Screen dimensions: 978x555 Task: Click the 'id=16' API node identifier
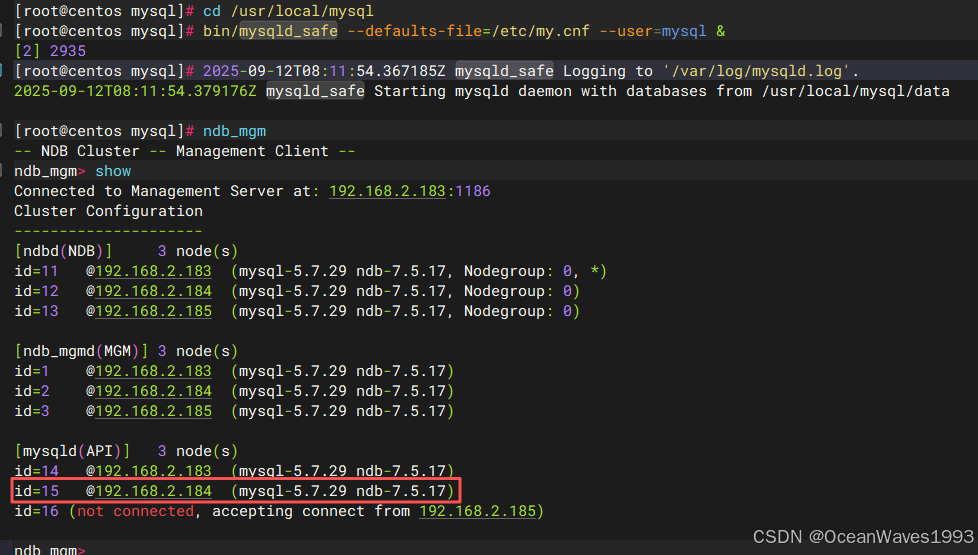point(36,511)
